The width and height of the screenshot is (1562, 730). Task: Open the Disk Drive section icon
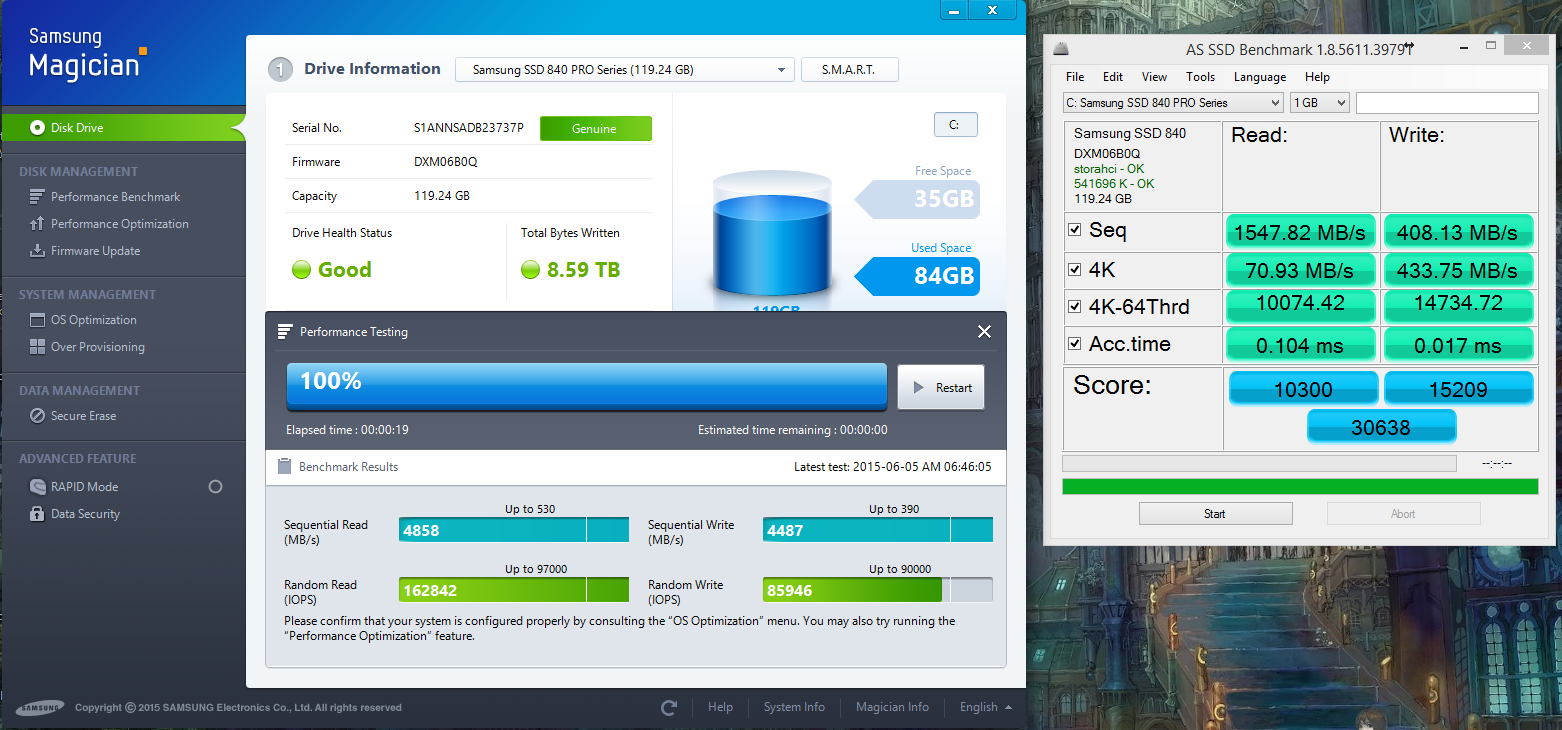coord(38,128)
